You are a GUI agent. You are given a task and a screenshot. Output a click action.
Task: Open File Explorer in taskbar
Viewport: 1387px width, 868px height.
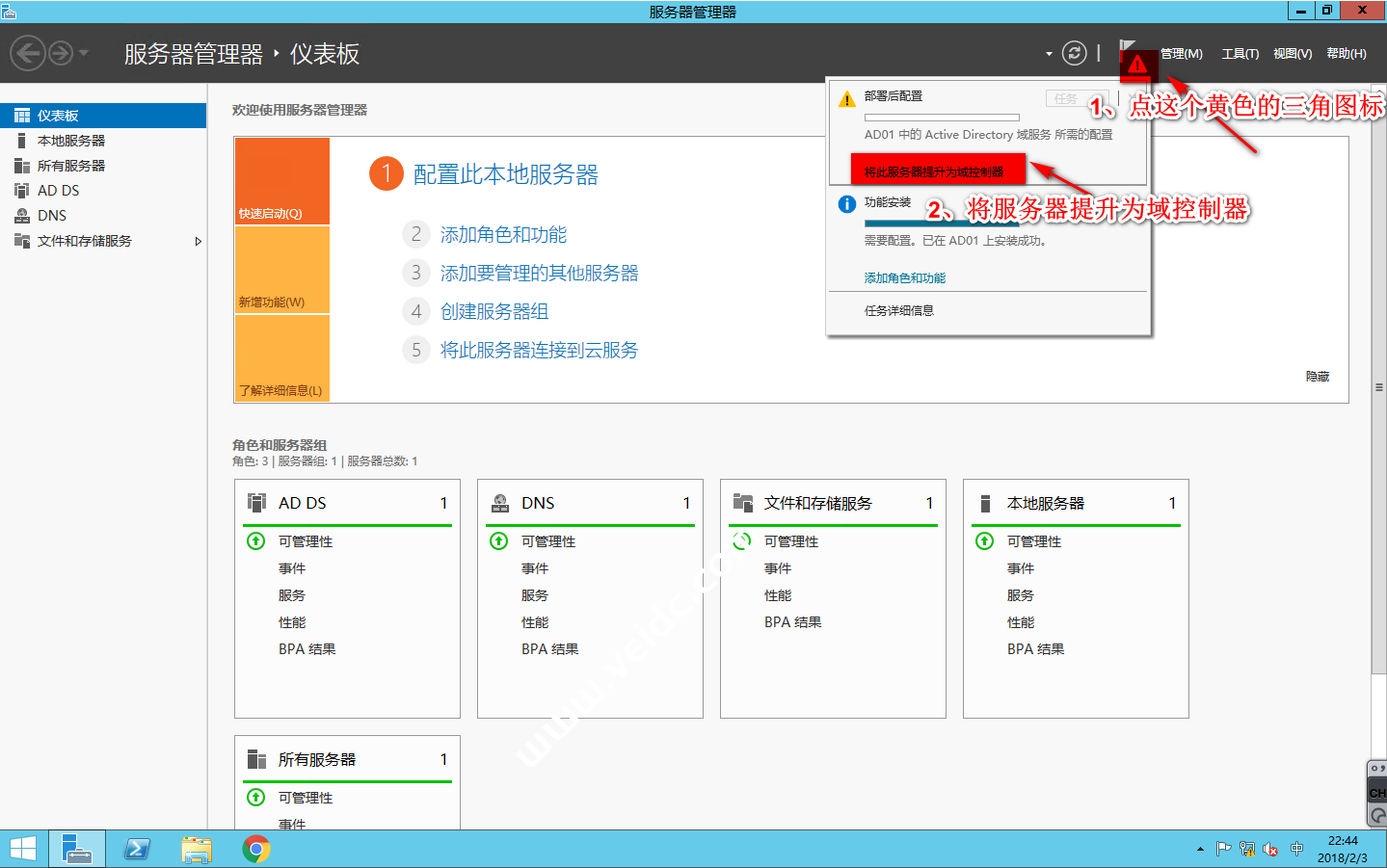pyautogui.click(x=197, y=849)
